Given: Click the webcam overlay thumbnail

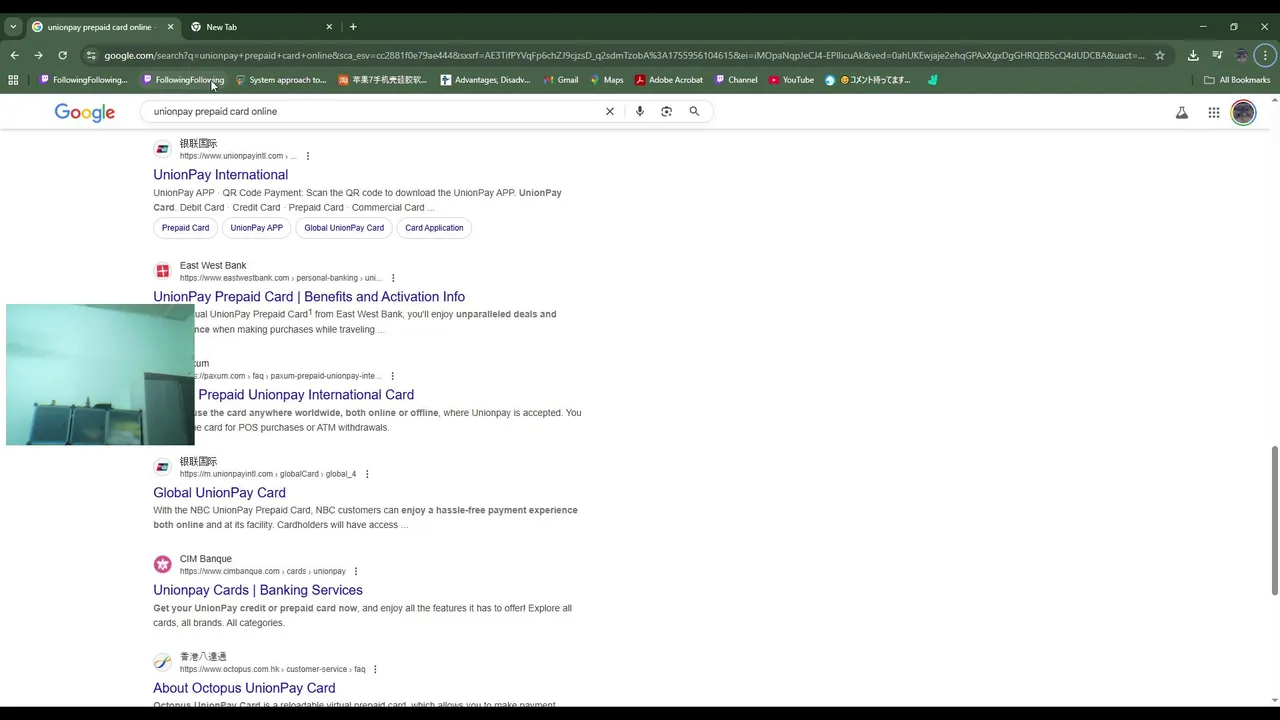Looking at the screenshot, I should (100, 375).
